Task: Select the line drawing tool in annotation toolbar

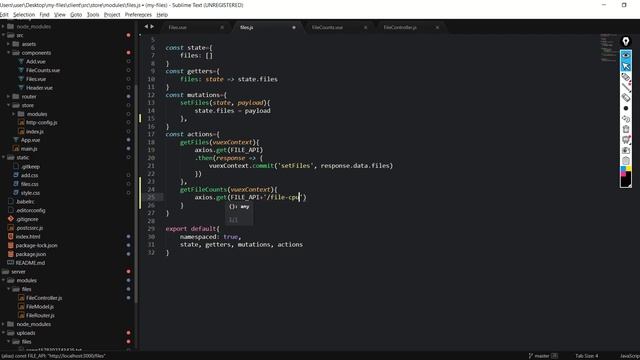Action: [x=626, y=87]
